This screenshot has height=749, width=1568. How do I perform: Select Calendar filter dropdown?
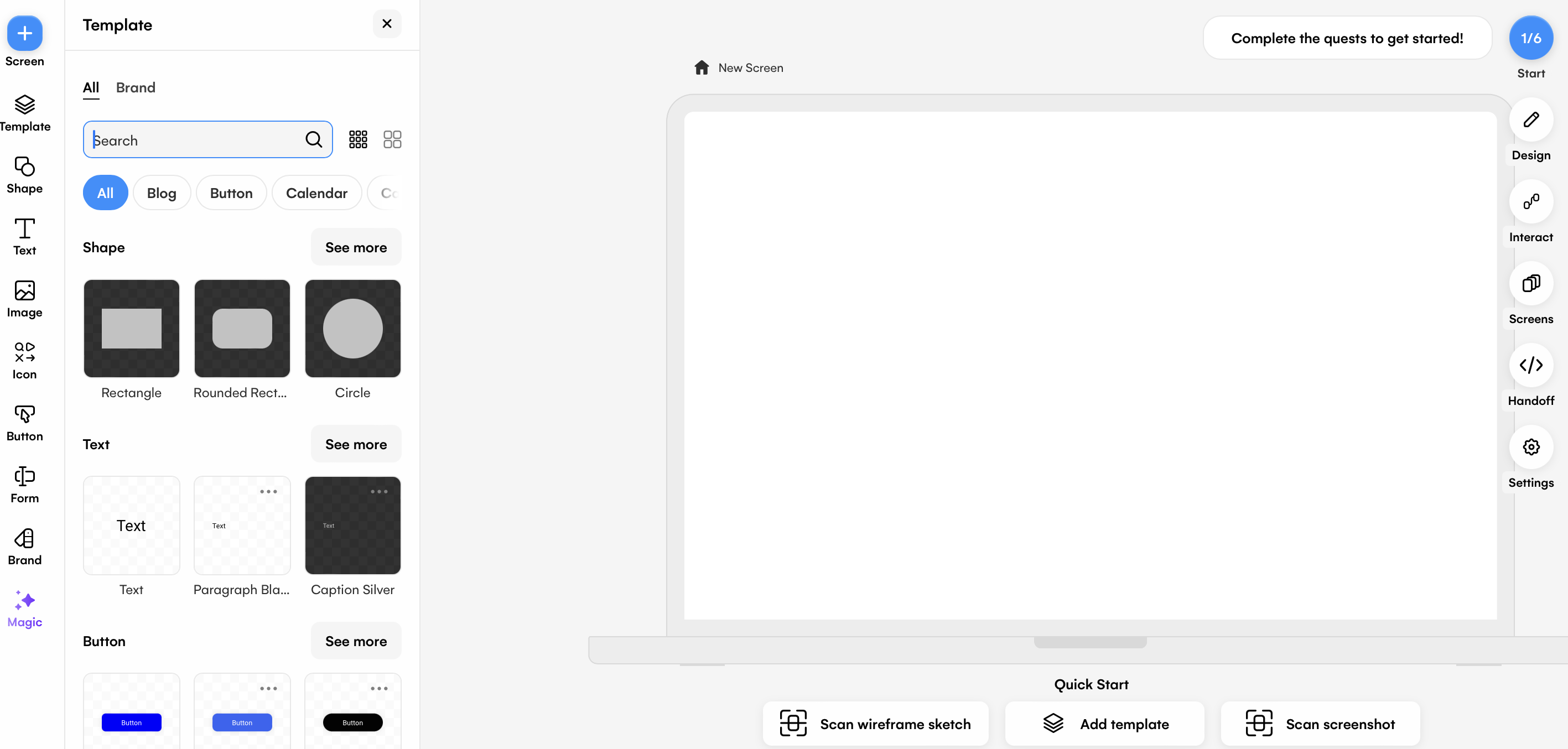point(317,193)
